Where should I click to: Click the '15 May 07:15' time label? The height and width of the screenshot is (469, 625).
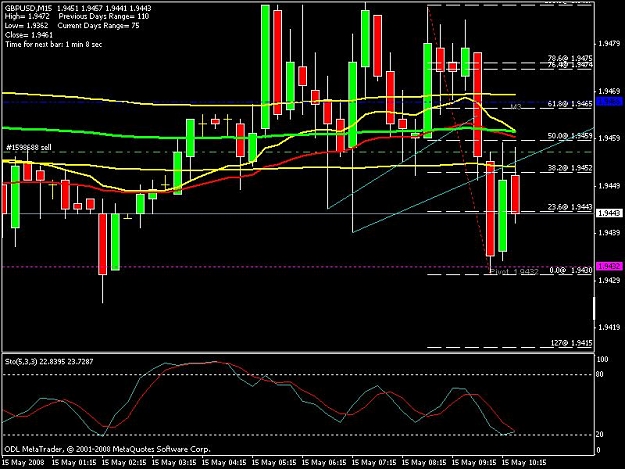[x=374, y=463]
